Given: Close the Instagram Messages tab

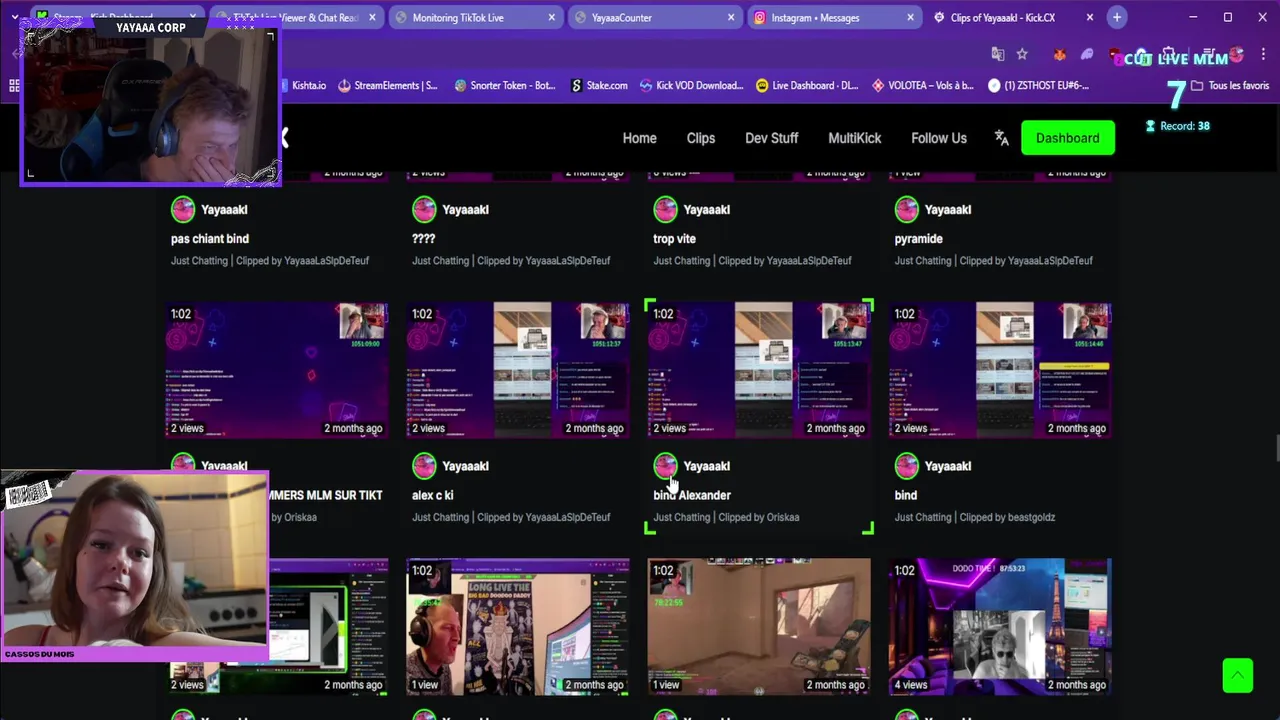Looking at the screenshot, I should tap(910, 18).
